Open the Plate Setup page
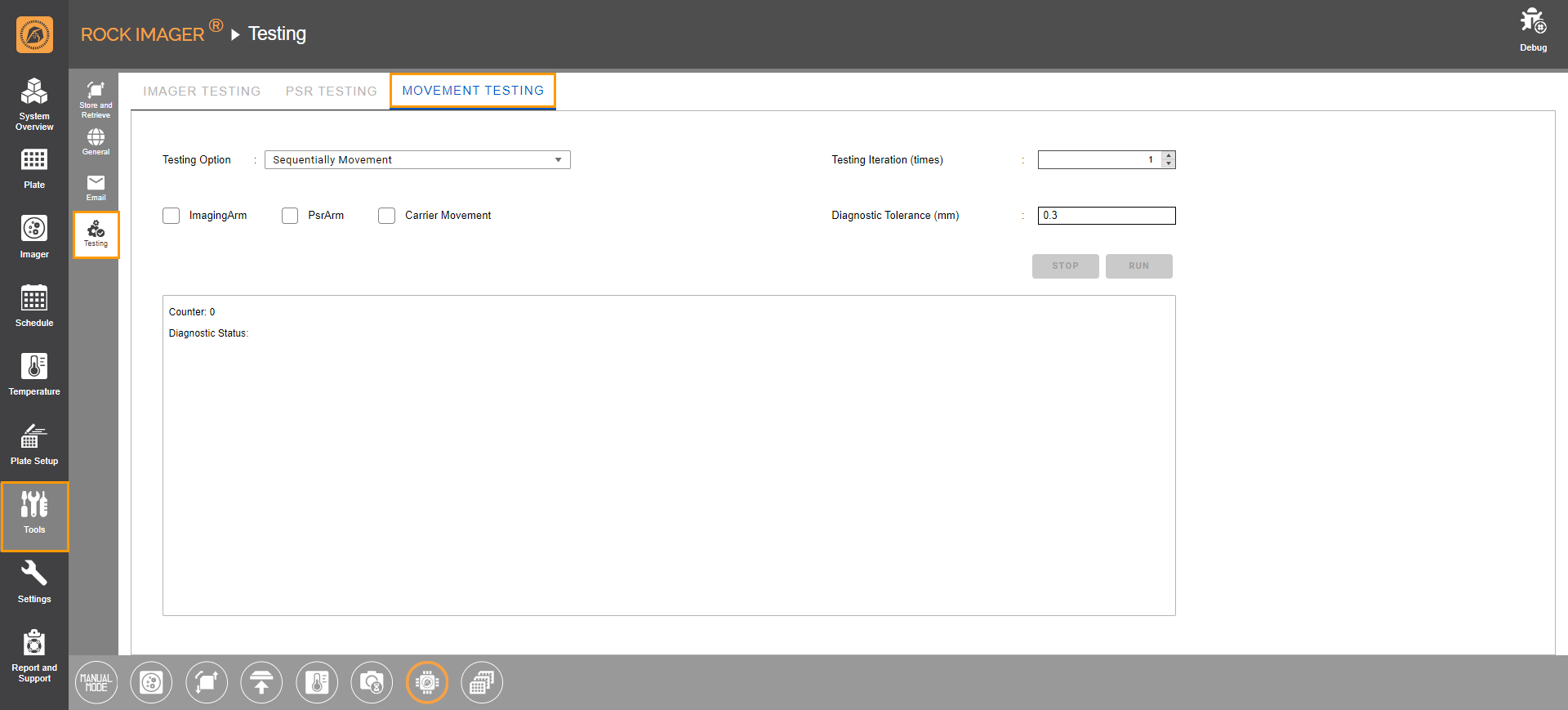This screenshot has width=1568, height=710. pyautogui.click(x=34, y=444)
